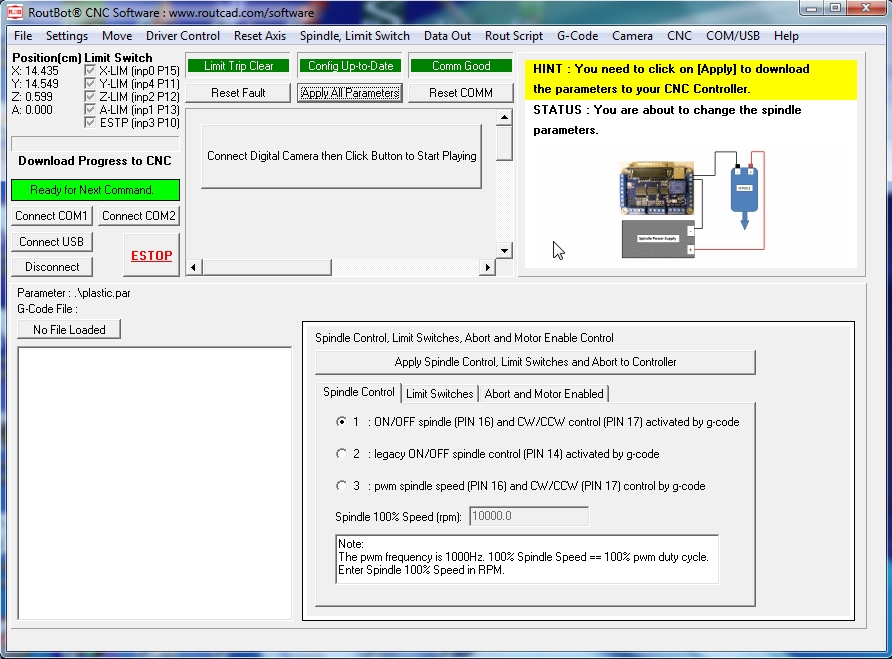Open the COM/USB menu

coord(733,36)
